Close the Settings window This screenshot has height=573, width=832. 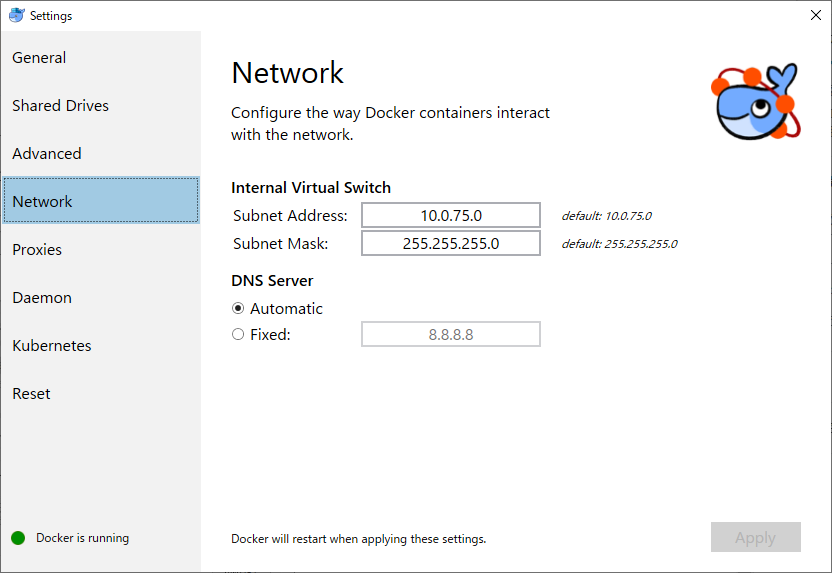tap(816, 15)
